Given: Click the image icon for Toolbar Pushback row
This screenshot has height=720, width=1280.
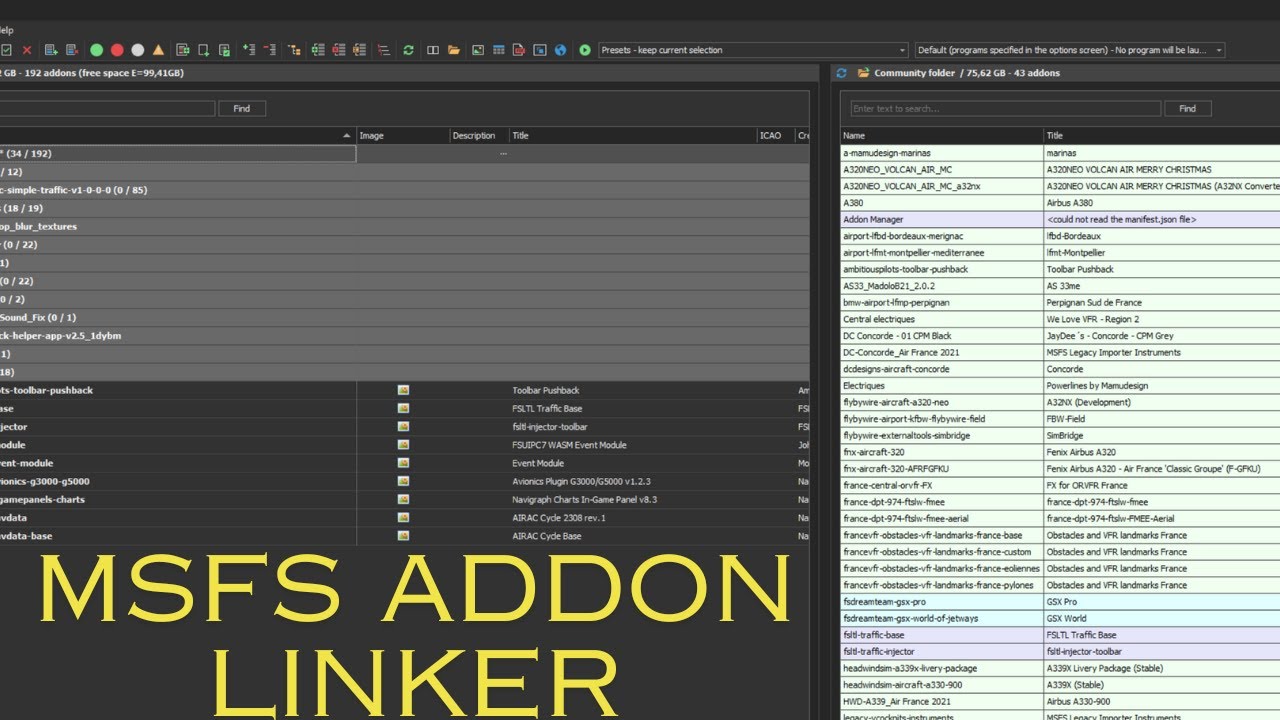Looking at the screenshot, I should point(403,390).
